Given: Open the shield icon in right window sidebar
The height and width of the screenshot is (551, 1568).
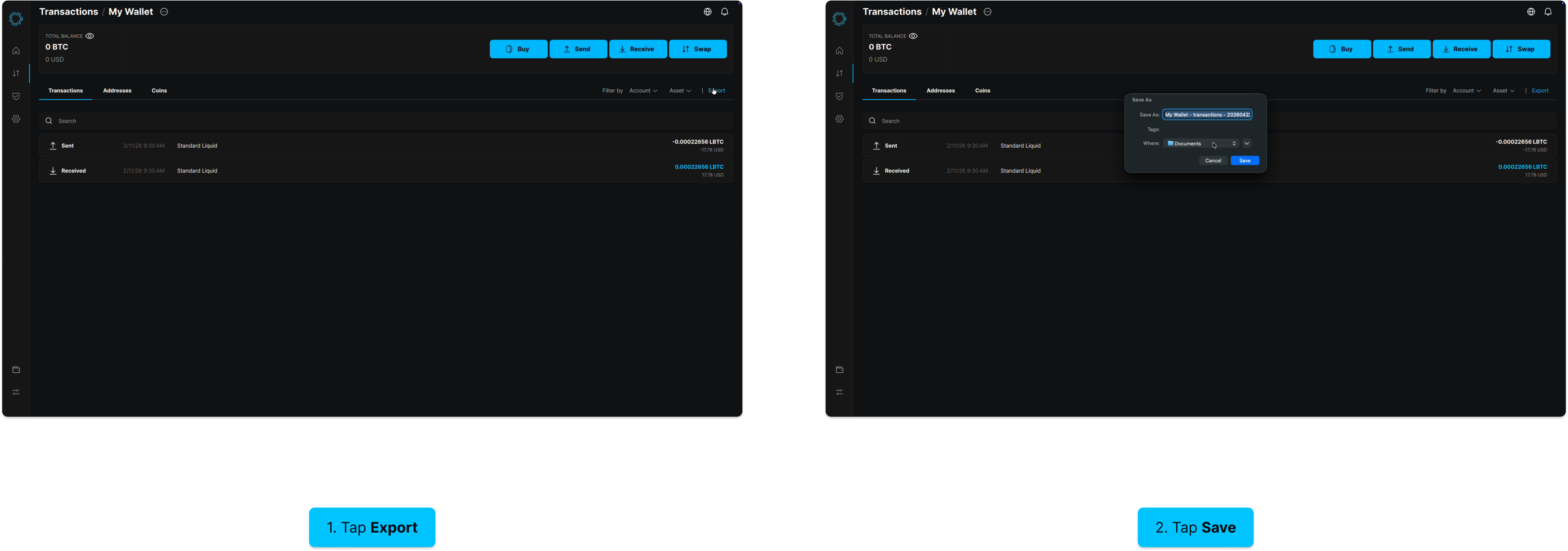Looking at the screenshot, I should tap(839, 96).
